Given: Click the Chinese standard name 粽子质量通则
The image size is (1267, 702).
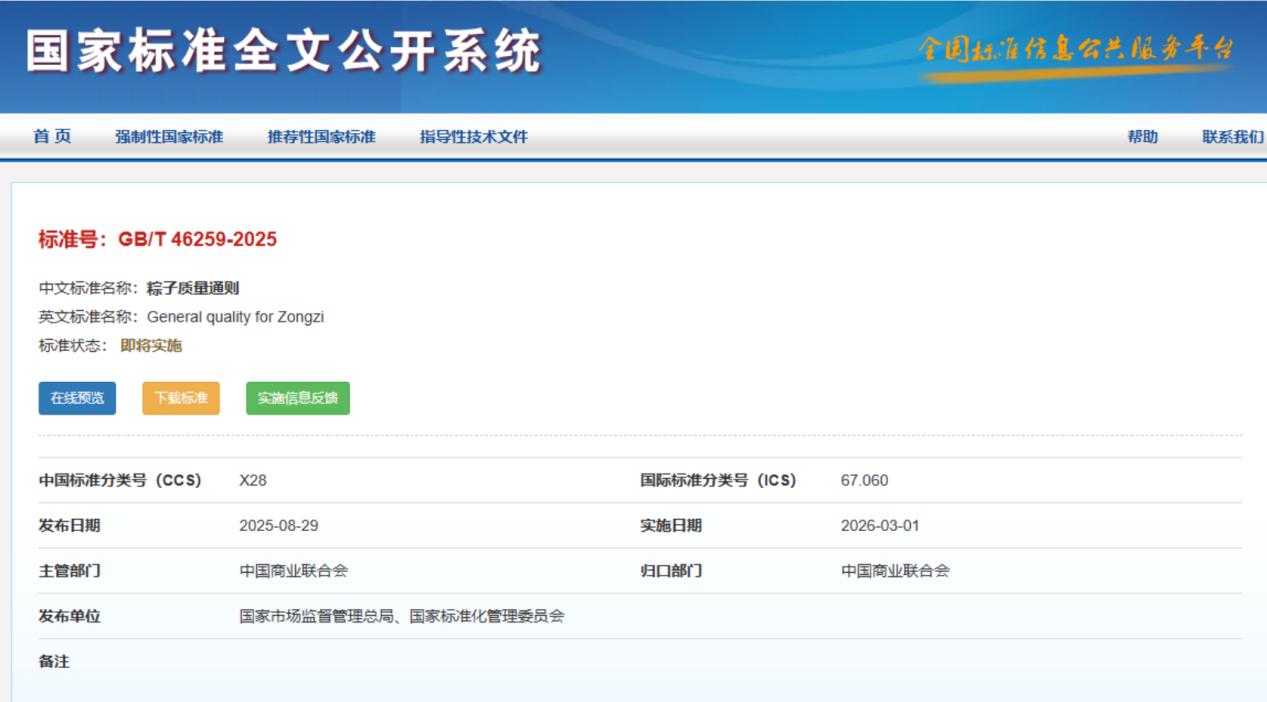Looking at the screenshot, I should click(x=193, y=289).
